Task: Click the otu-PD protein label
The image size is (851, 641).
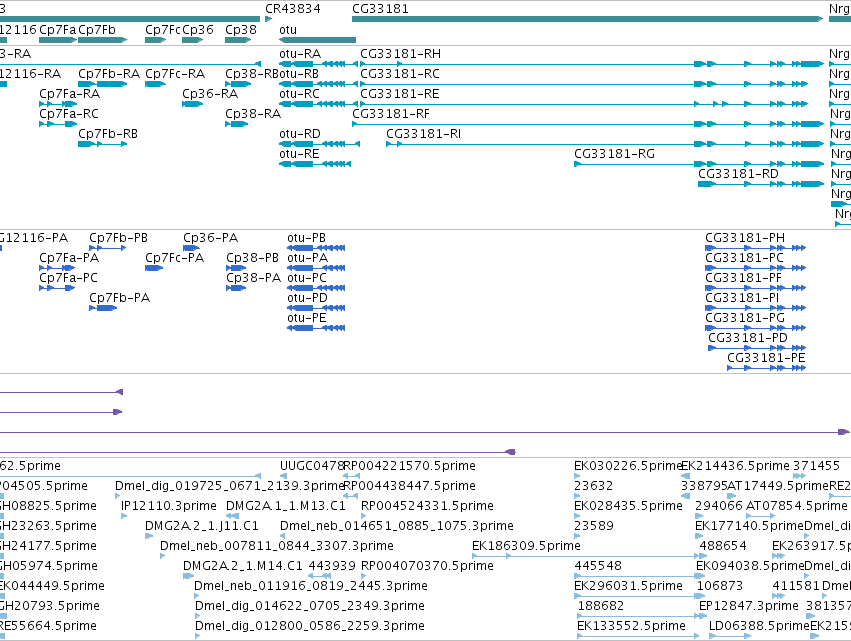Action: click(308, 299)
